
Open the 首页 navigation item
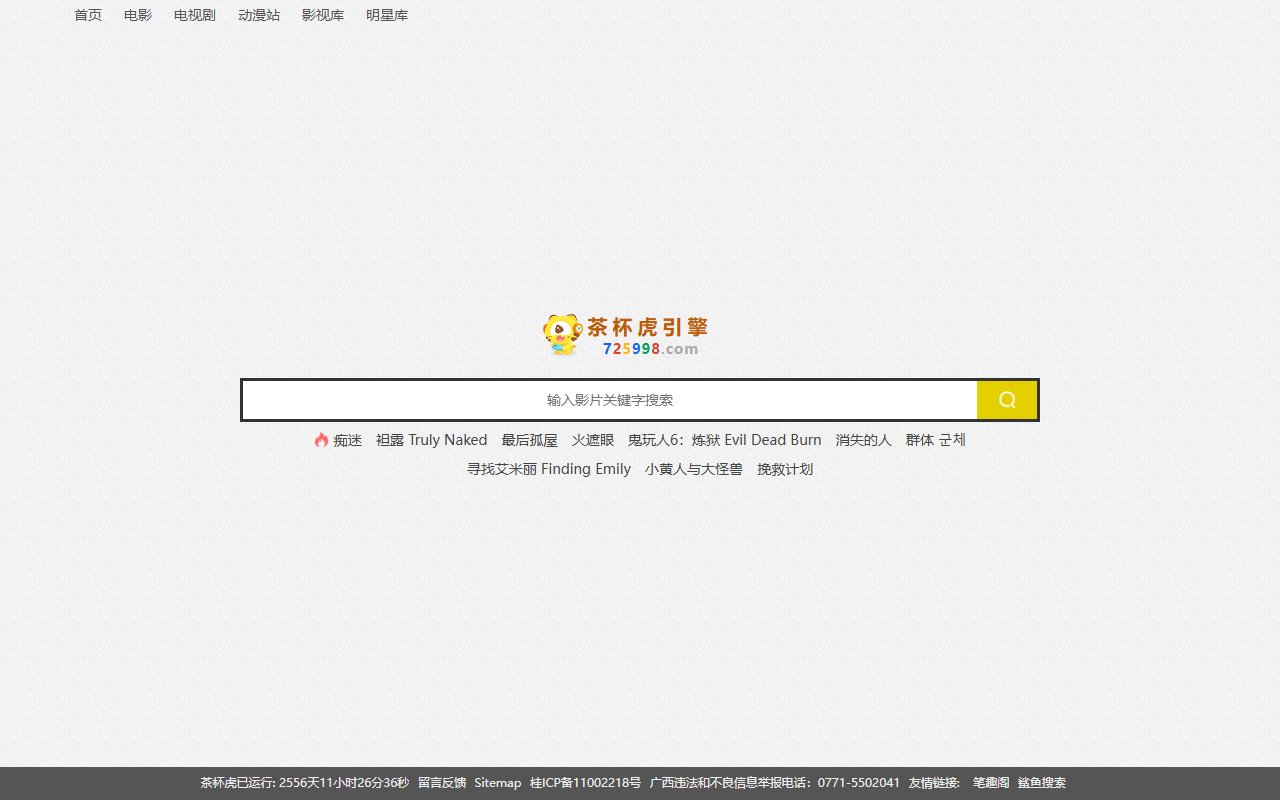point(88,15)
